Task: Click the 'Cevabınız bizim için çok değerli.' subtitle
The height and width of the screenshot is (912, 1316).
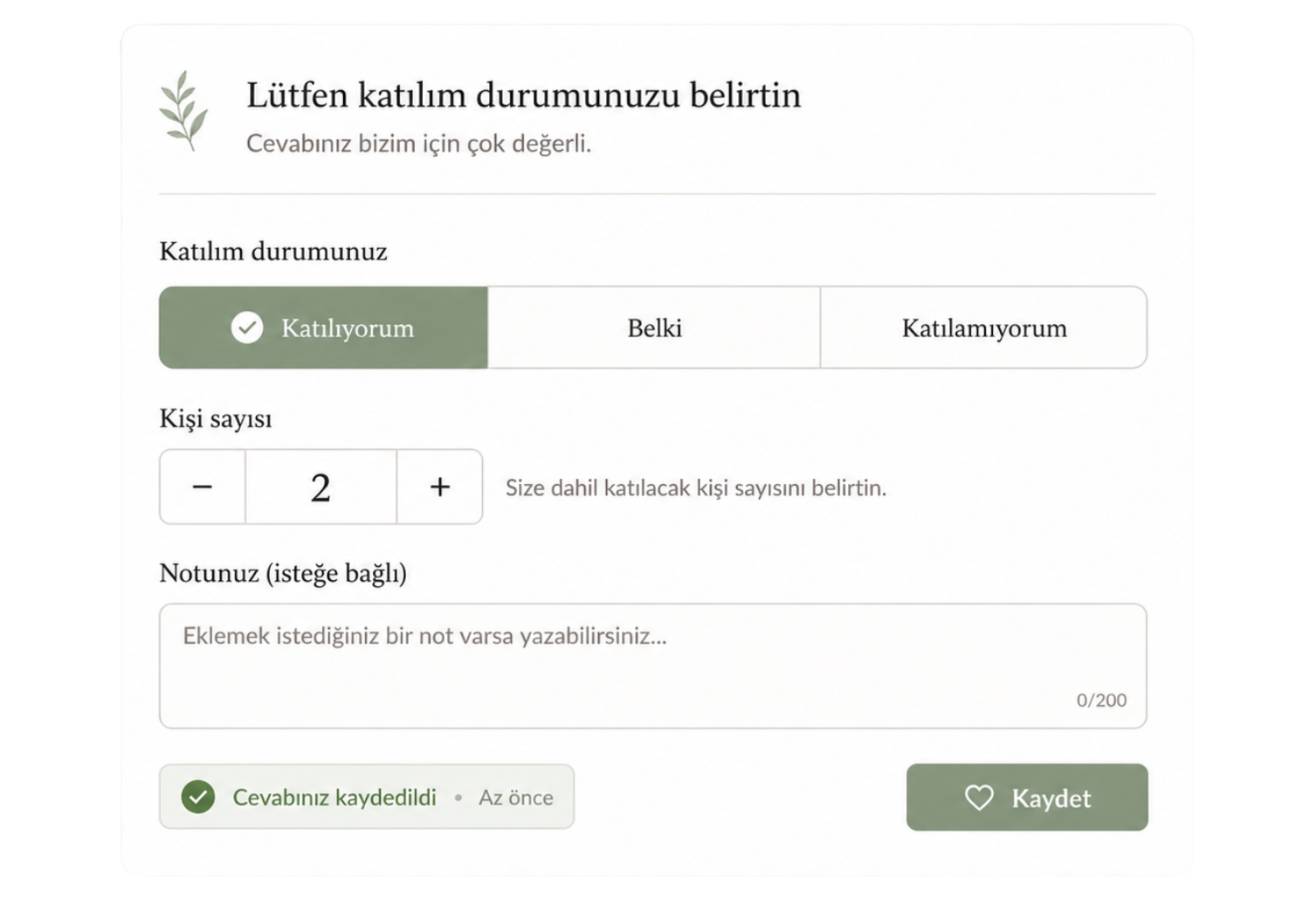Action: coord(418,143)
